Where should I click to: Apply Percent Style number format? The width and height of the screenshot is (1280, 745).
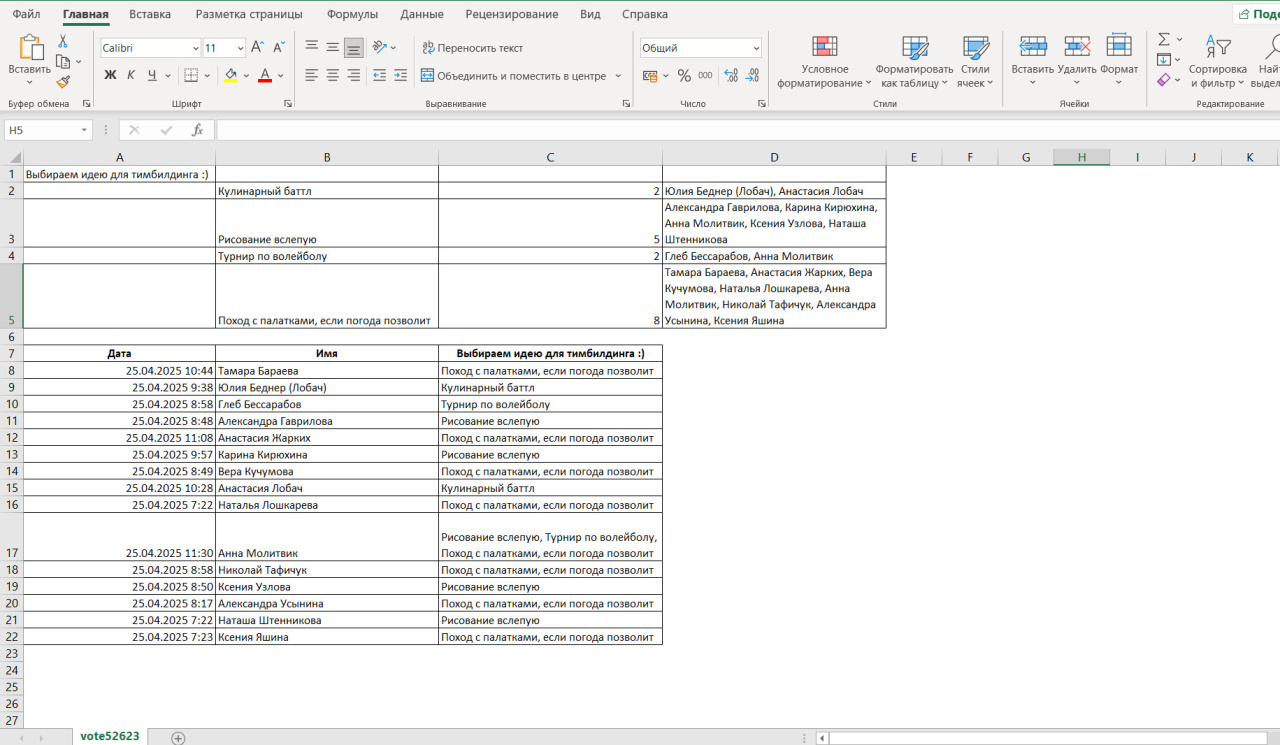coord(684,75)
